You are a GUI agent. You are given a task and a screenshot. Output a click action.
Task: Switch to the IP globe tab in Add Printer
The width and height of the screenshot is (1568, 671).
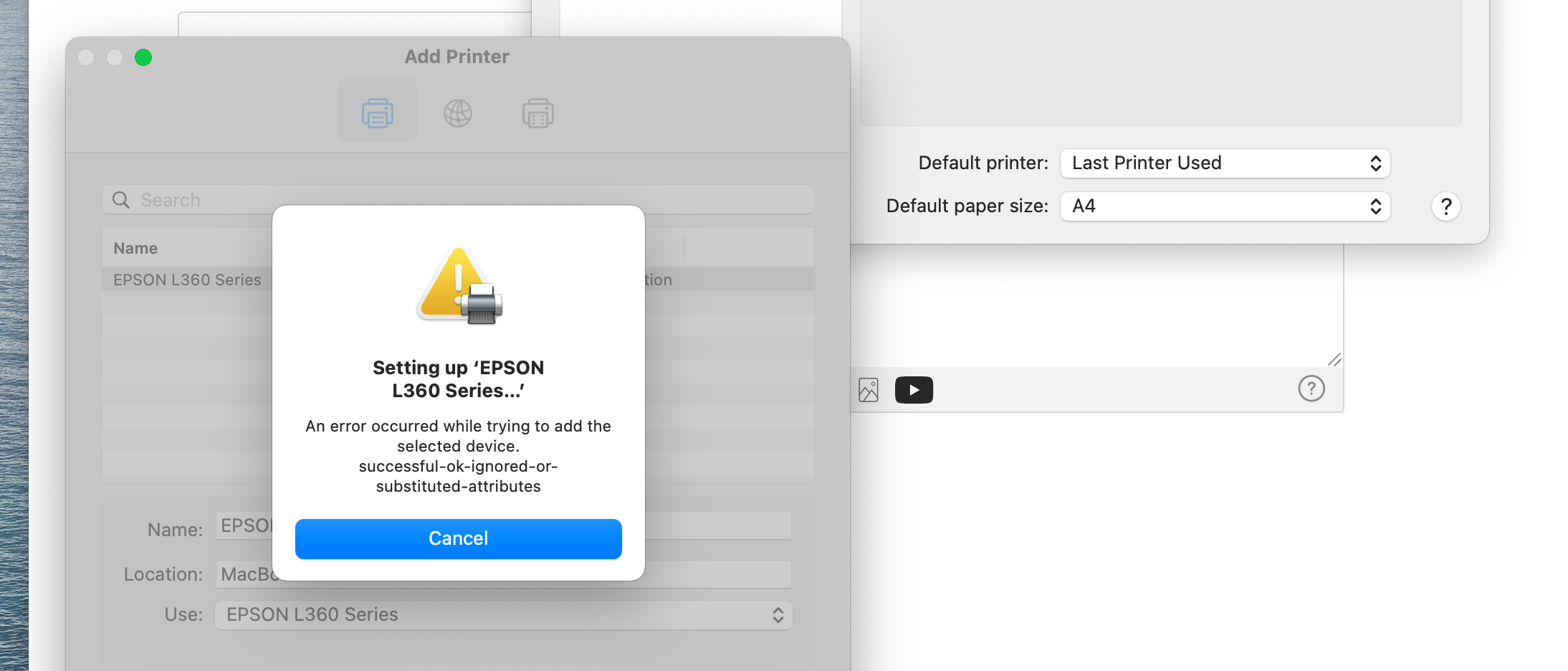coord(458,113)
